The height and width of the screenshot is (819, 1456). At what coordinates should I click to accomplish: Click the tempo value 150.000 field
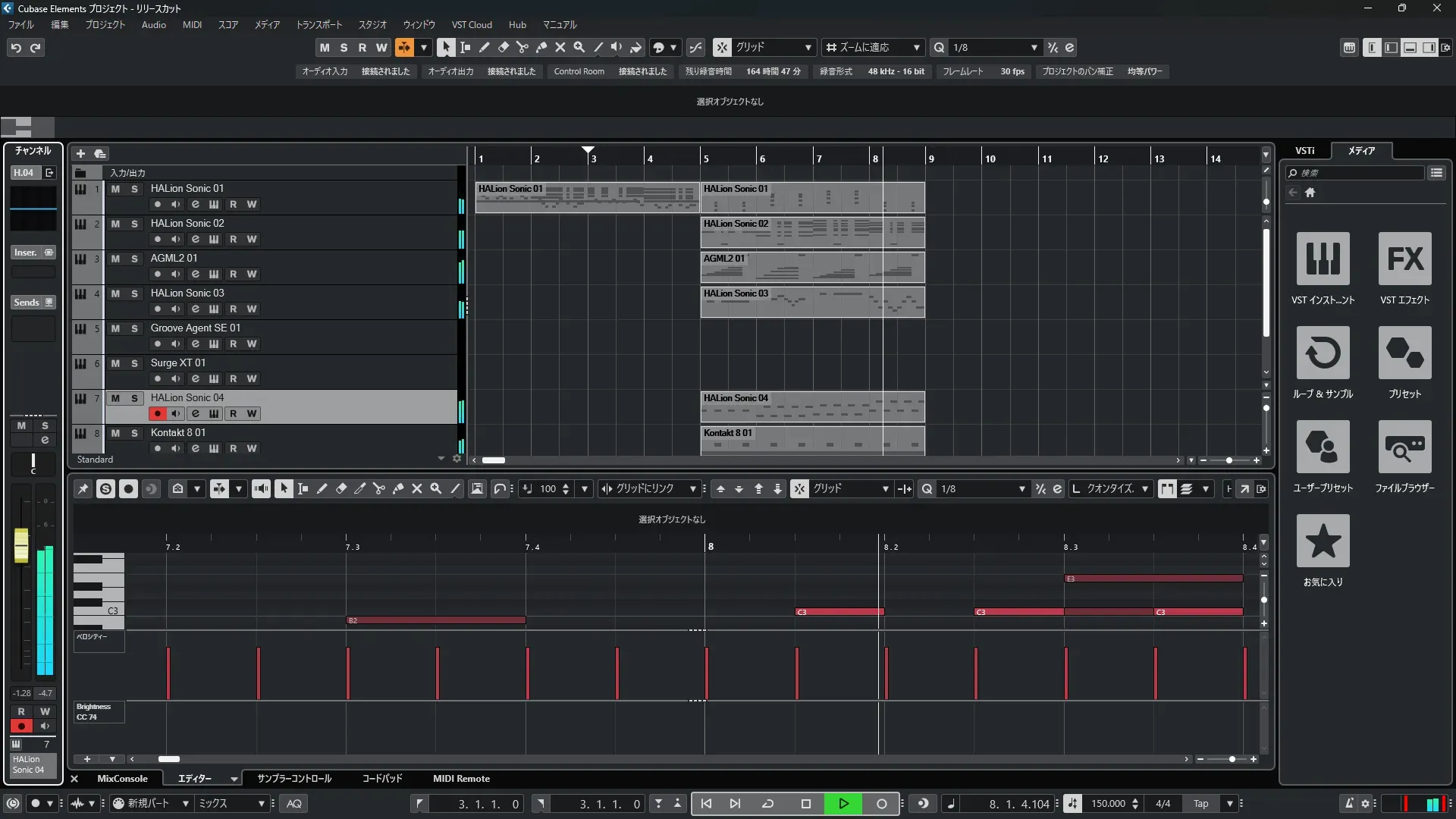[x=1108, y=804]
